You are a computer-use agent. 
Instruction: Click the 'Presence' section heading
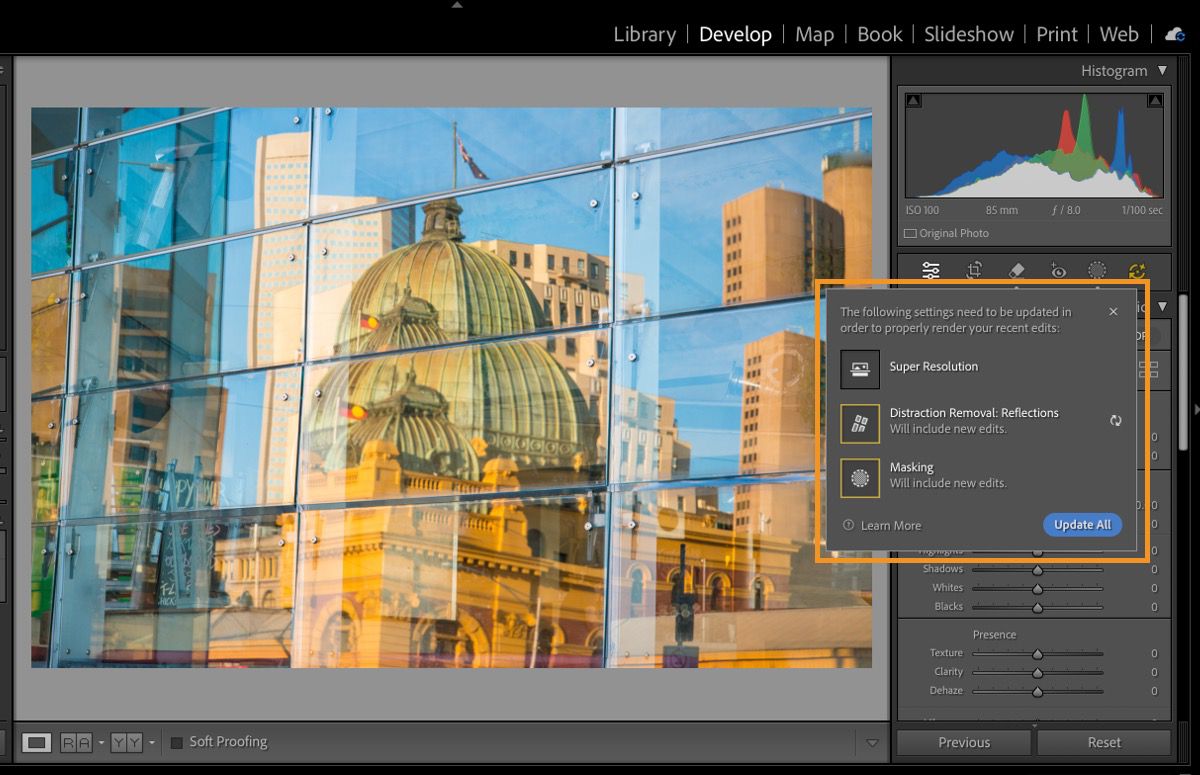click(994, 634)
